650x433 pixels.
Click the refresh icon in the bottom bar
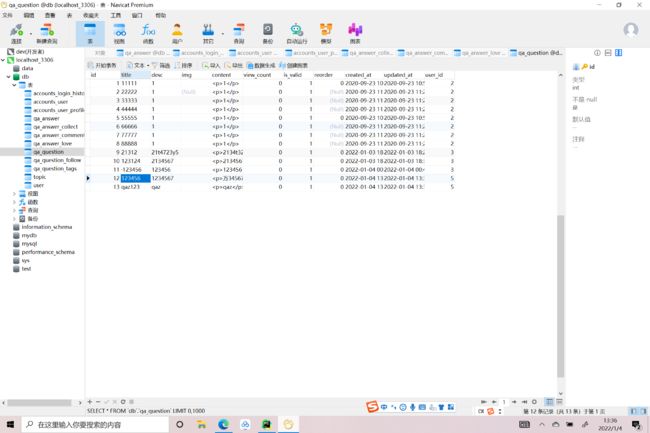(123, 402)
